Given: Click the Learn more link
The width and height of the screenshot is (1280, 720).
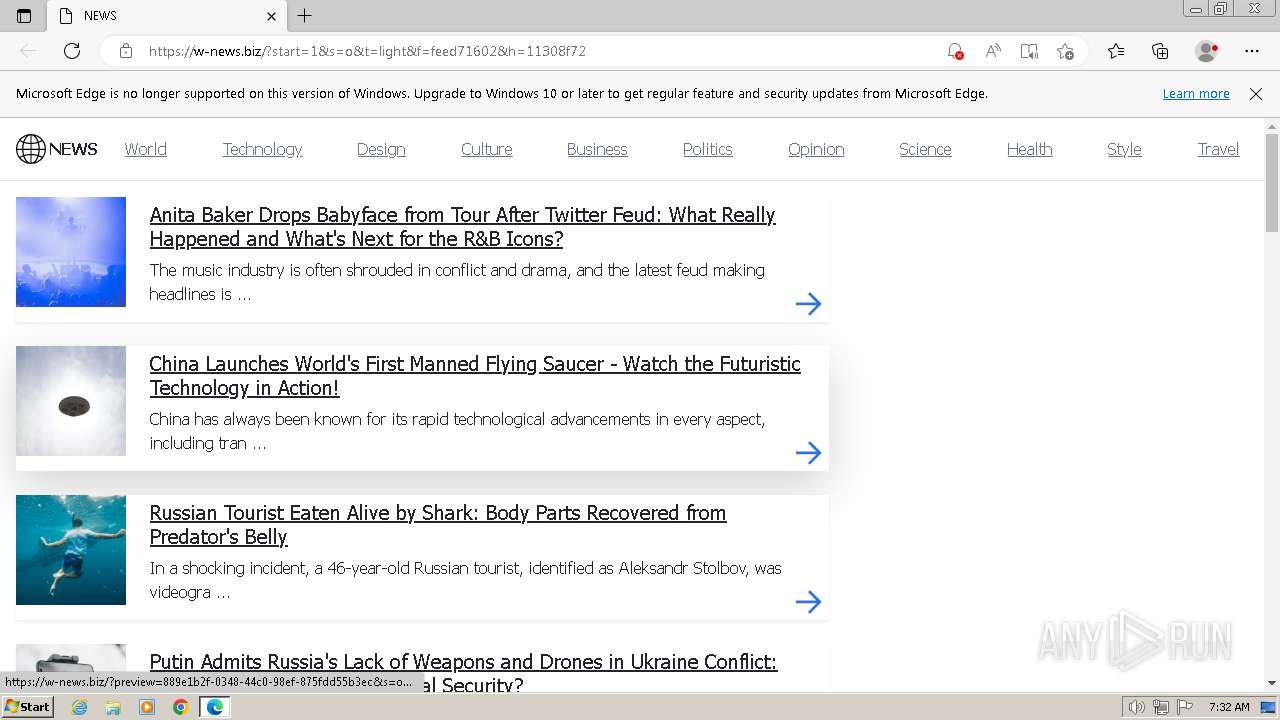Looking at the screenshot, I should click(1196, 94).
